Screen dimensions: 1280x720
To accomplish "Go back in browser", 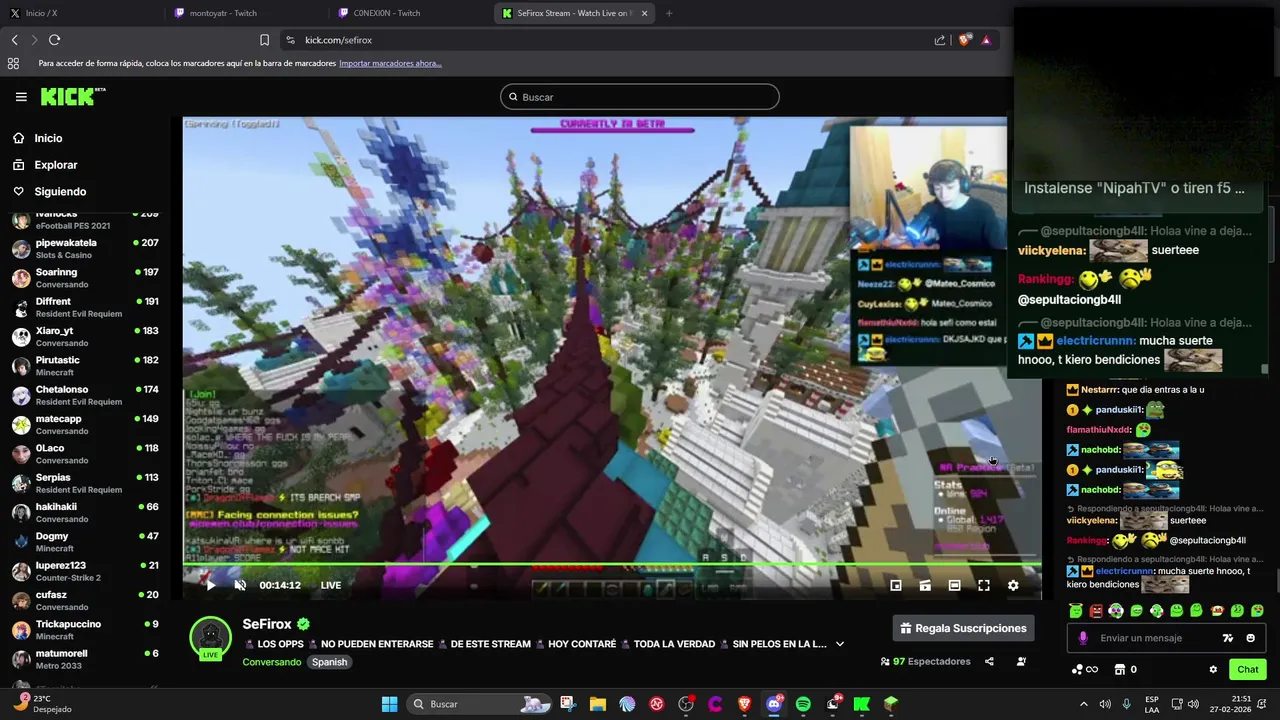I will [14, 40].
